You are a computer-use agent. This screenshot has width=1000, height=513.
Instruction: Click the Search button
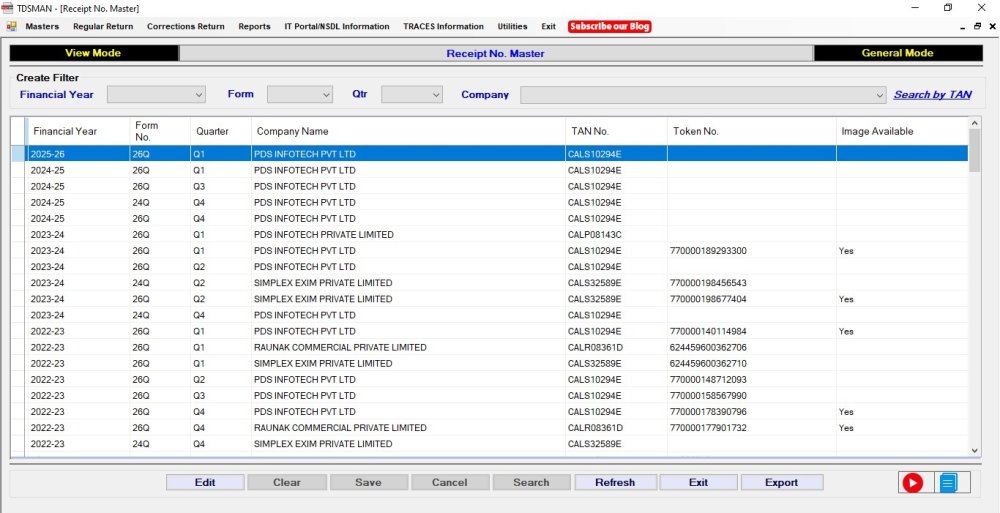pos(531,482)
